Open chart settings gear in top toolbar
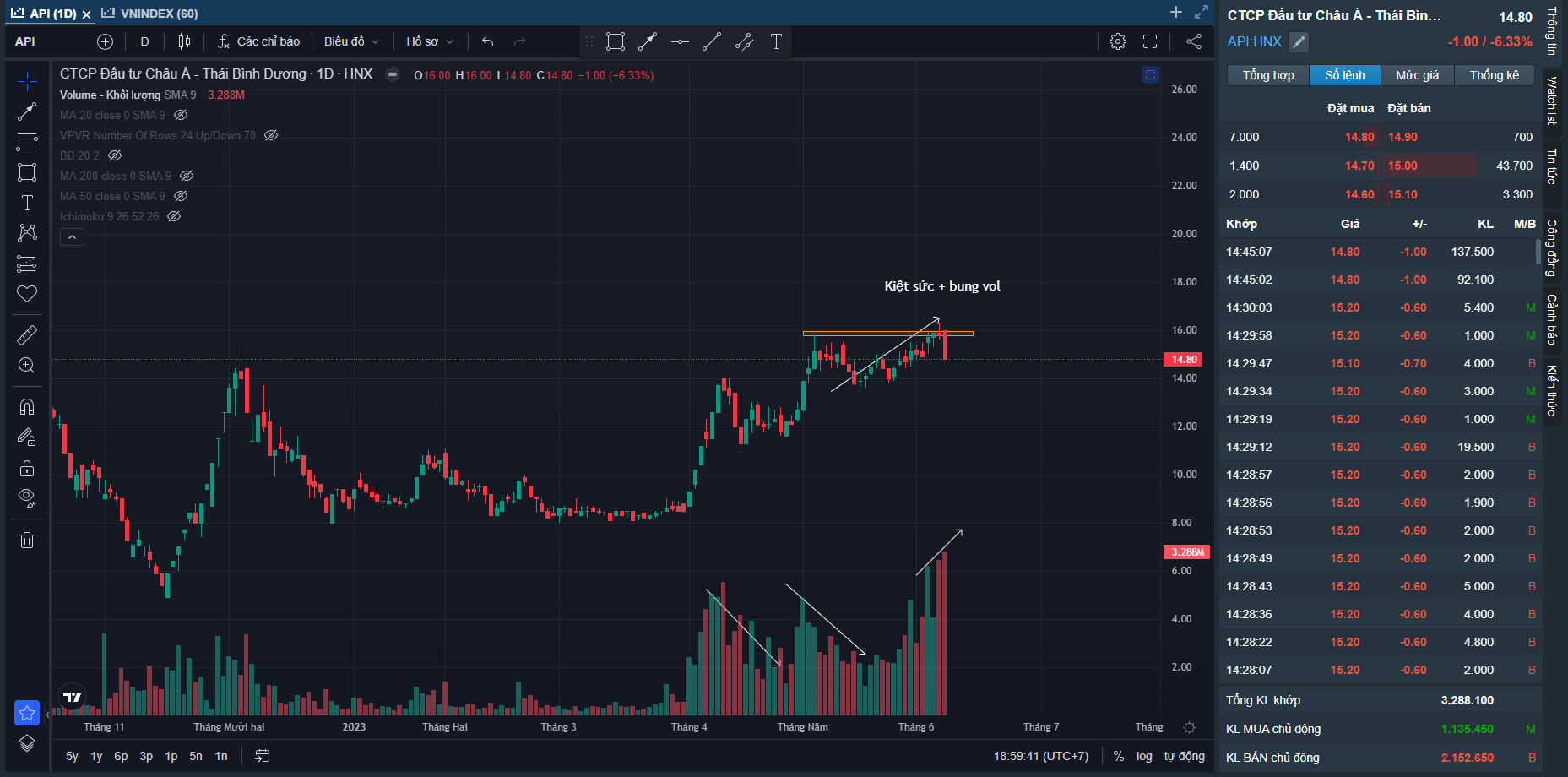 pos(1118,41)
